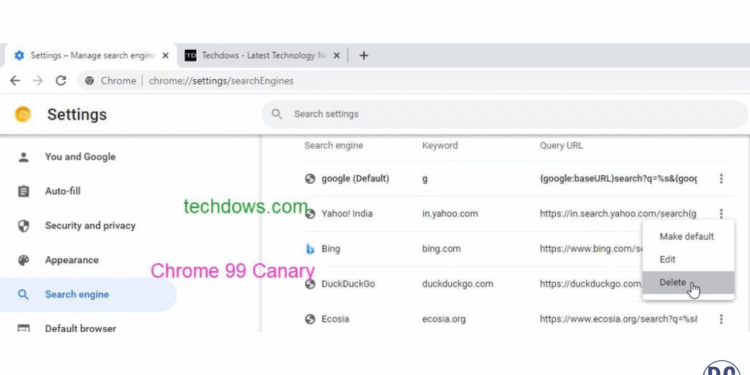Click the magnifier icon in Search settings

276,114
